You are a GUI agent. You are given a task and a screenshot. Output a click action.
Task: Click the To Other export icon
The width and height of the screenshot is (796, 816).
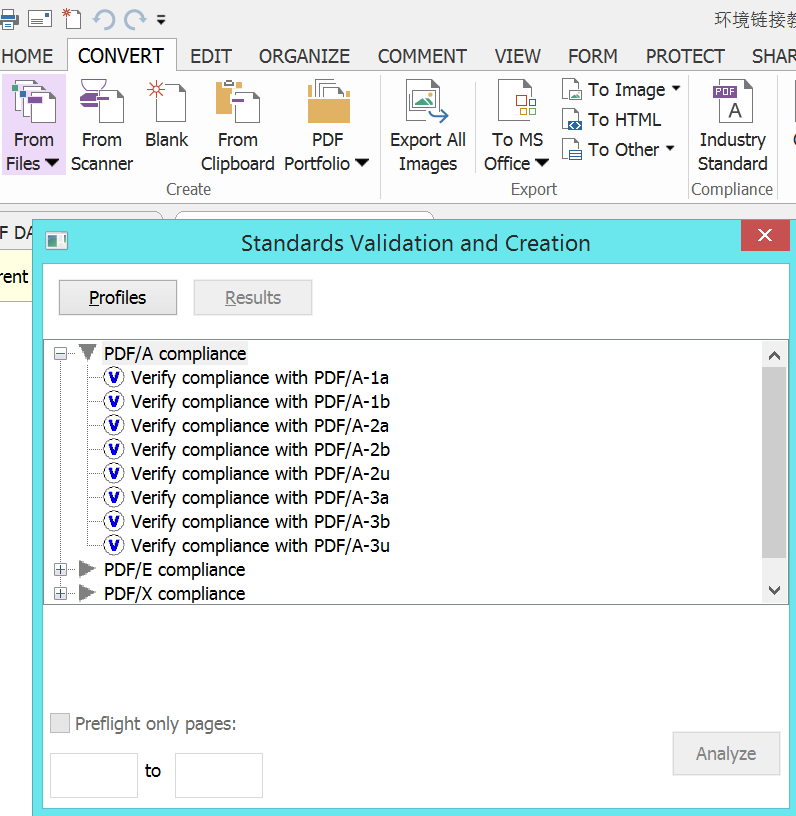[x=572, y=149]
